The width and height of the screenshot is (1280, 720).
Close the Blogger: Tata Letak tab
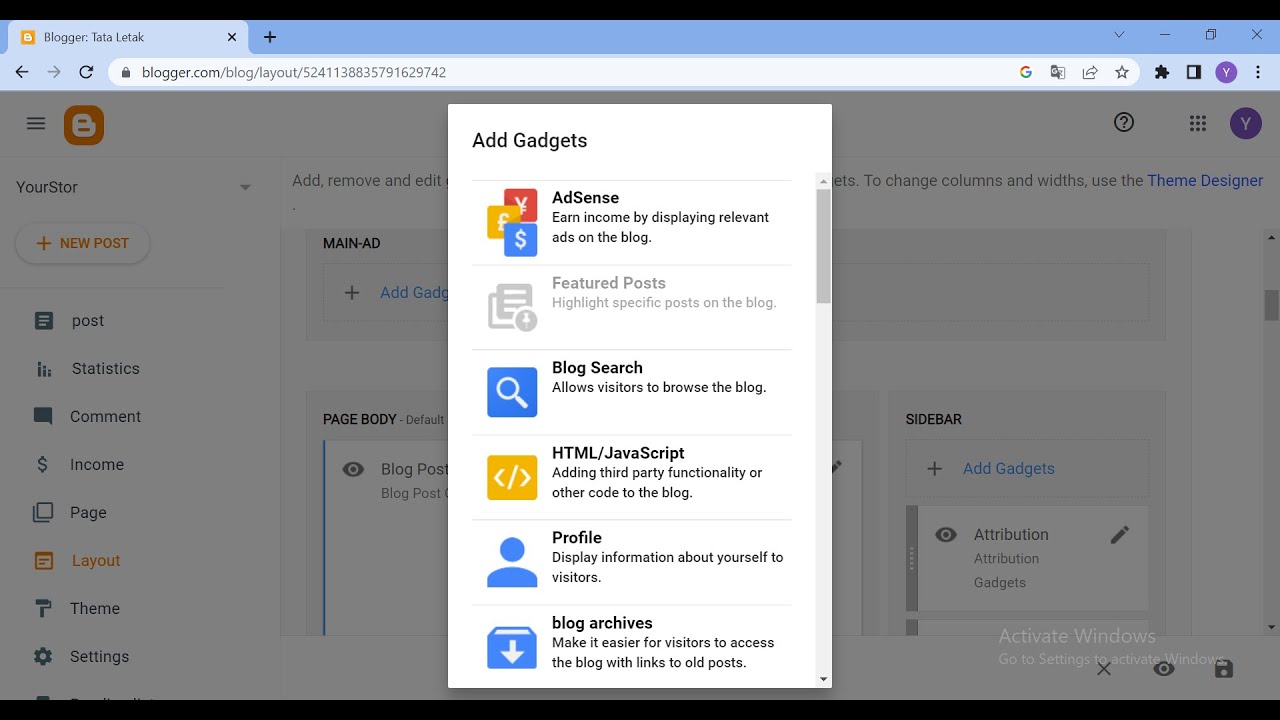[x=232, y=37]
